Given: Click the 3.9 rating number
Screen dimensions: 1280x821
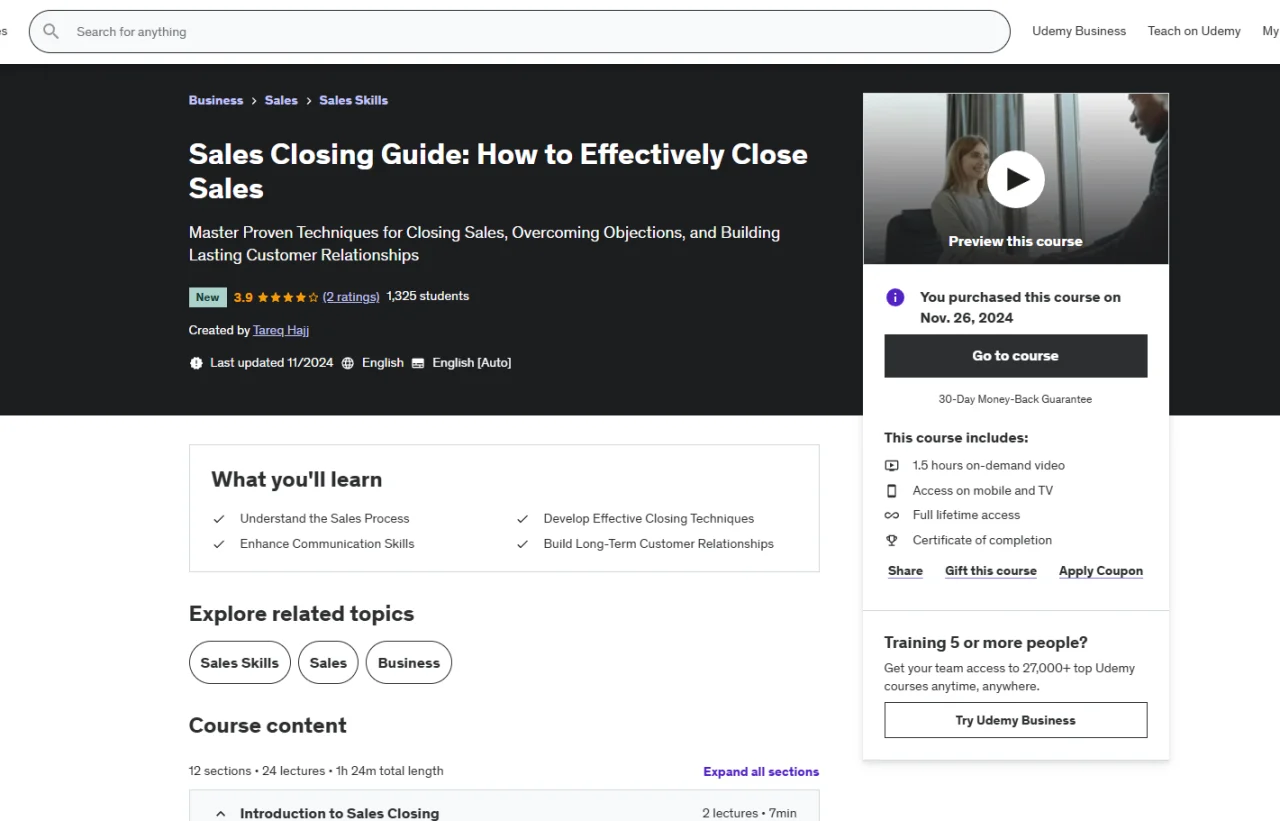Looking at the screenshot, I should (x=243, y=297).
